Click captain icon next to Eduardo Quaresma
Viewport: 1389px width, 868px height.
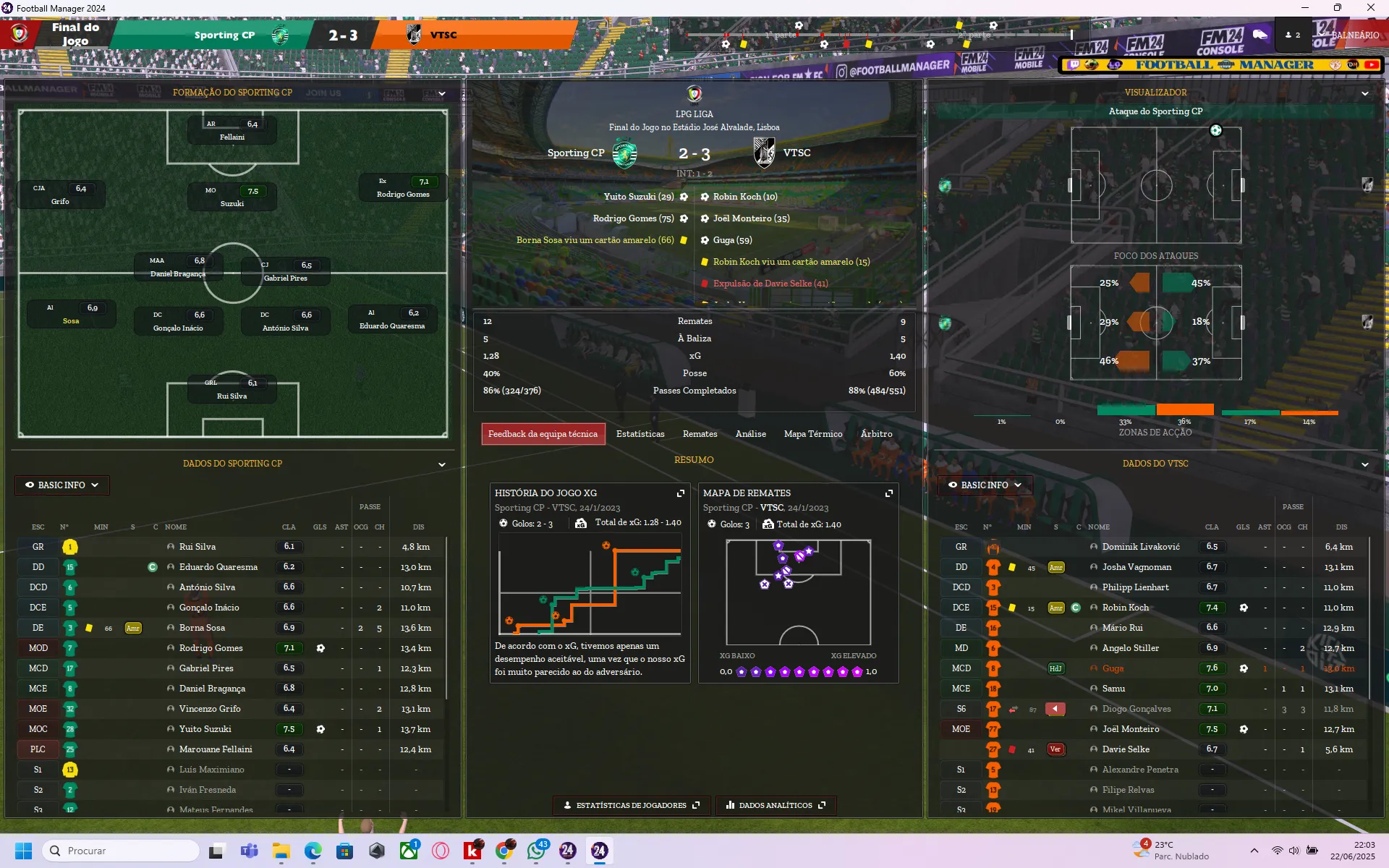coord(153,567)
